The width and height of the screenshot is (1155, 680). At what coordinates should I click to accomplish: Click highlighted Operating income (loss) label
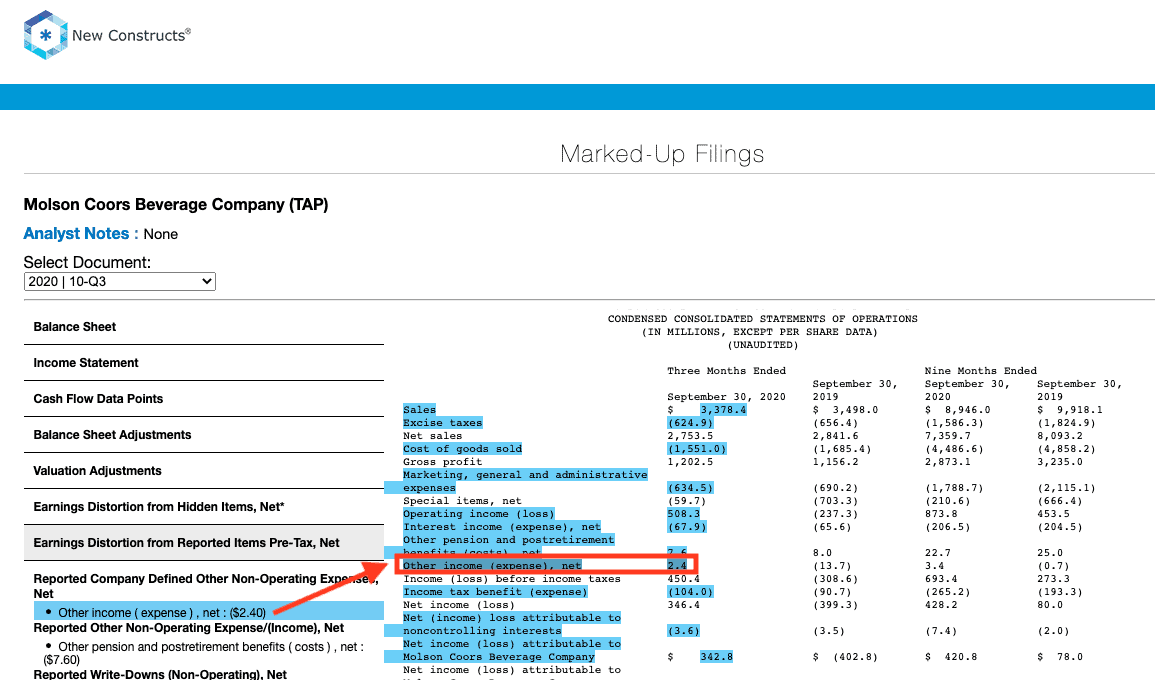click(x=479, y=514)
